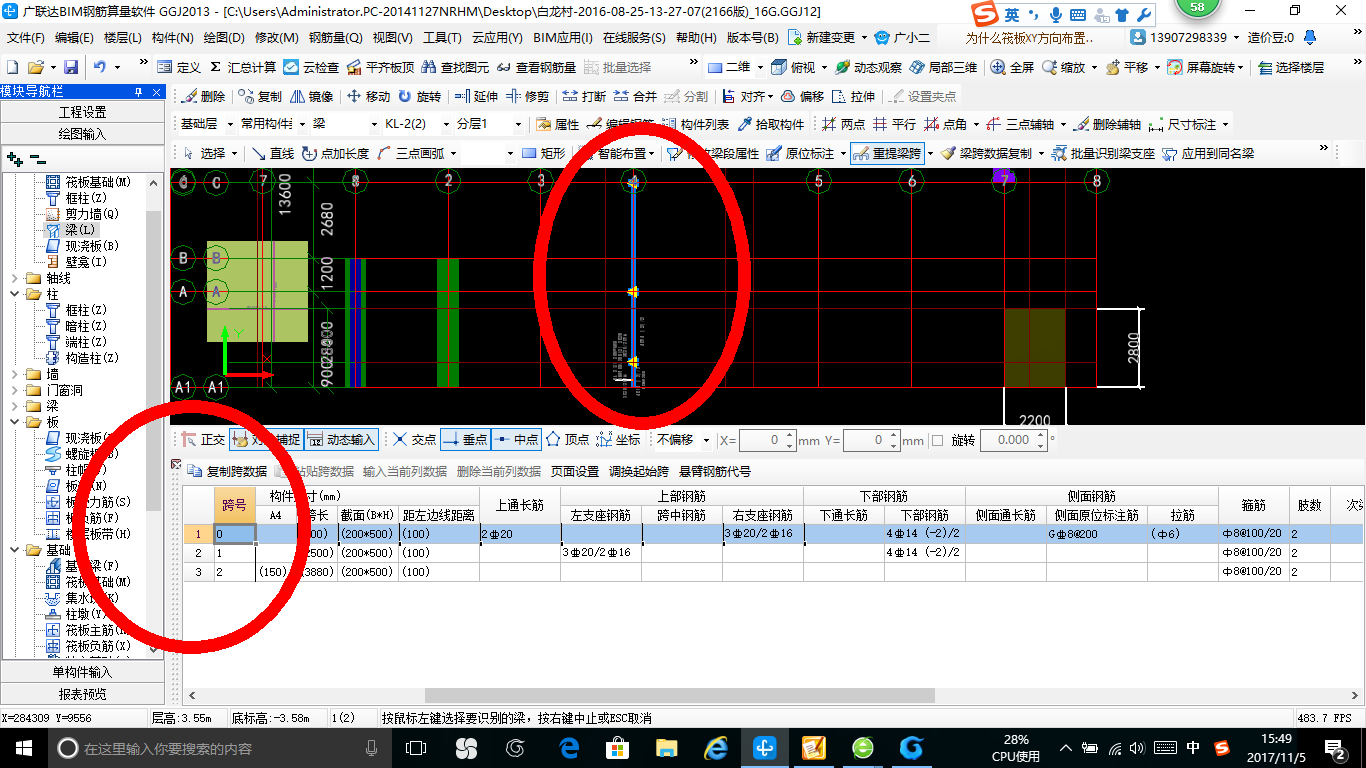Screen dimensions: 1366x768
Task: Select 点加长度 point-plus-length tool
Action: [x=336, y=154]
